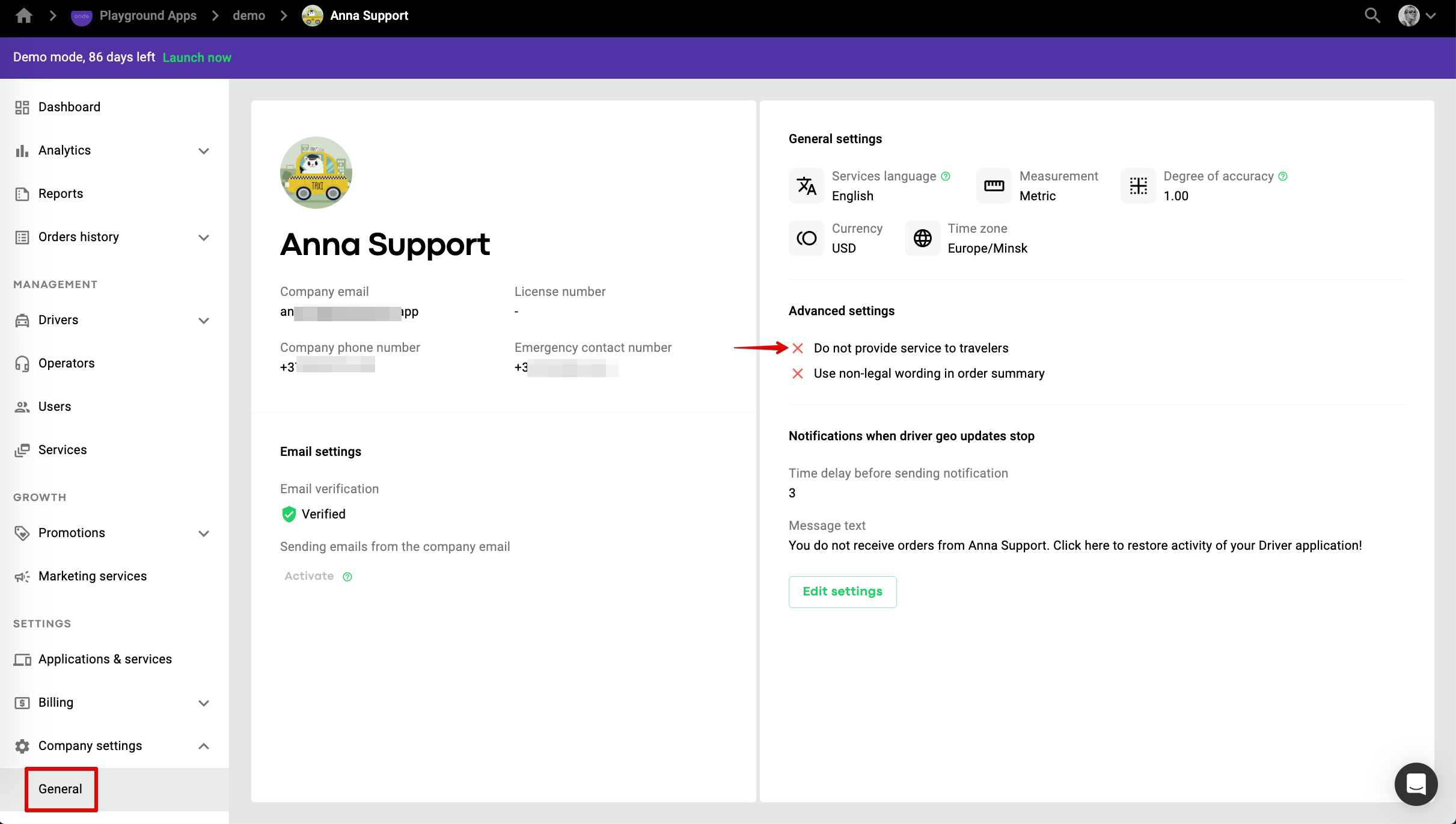Expand the Drivers section chevron
Screen dimensions: 1456x824
click(x=204, y=321)
